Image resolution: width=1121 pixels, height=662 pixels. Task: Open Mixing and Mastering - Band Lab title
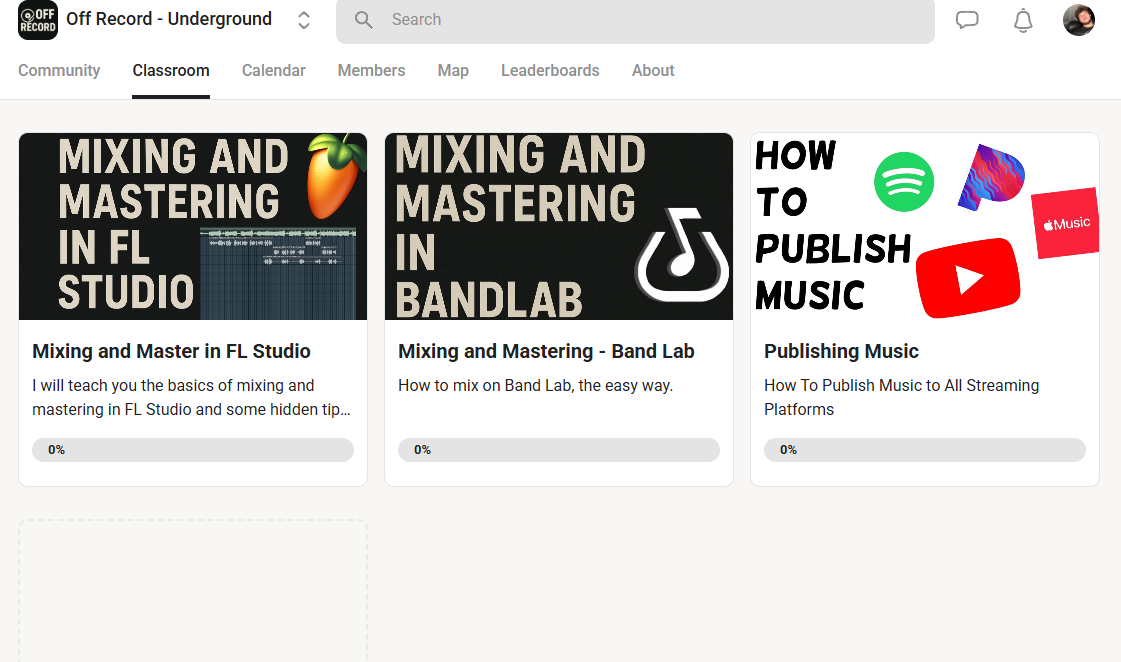[x=546, y=351]
